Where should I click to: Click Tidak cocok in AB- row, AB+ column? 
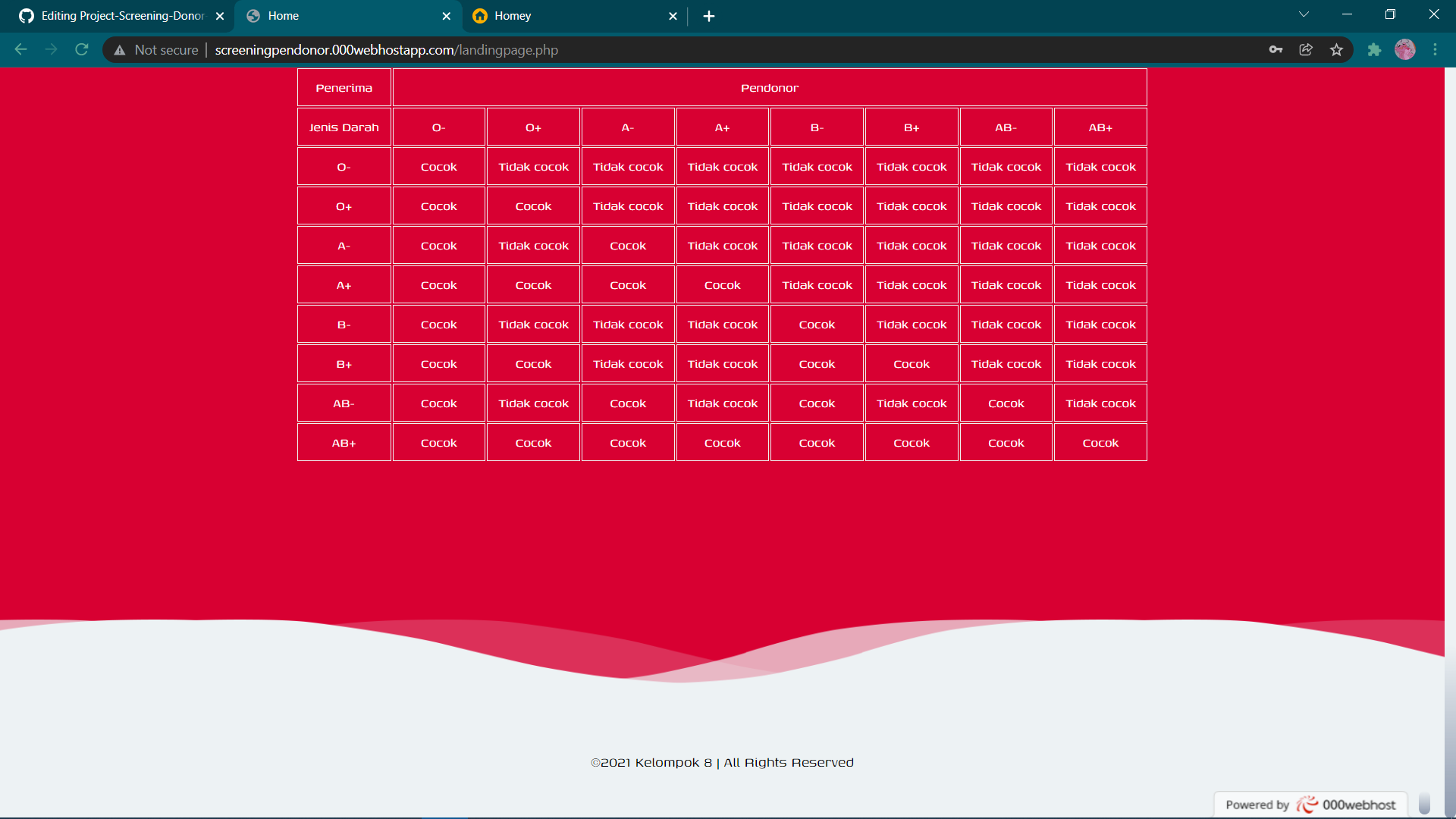click(1101, 403)
